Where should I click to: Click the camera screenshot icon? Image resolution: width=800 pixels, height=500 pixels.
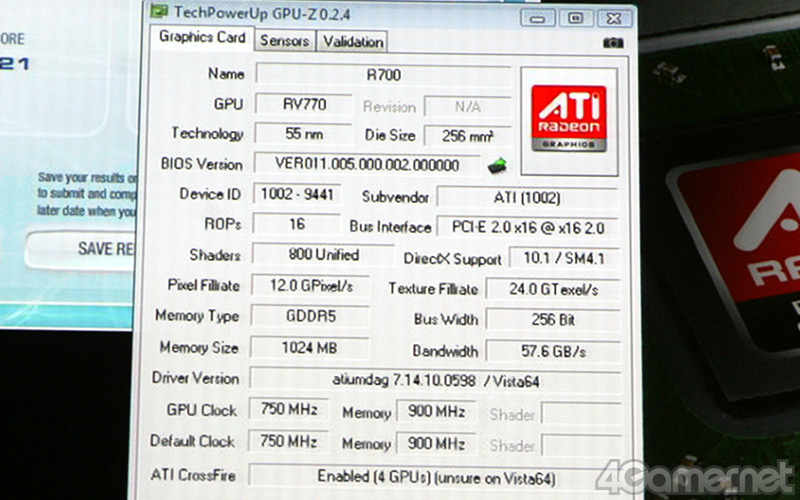(613, 43)
